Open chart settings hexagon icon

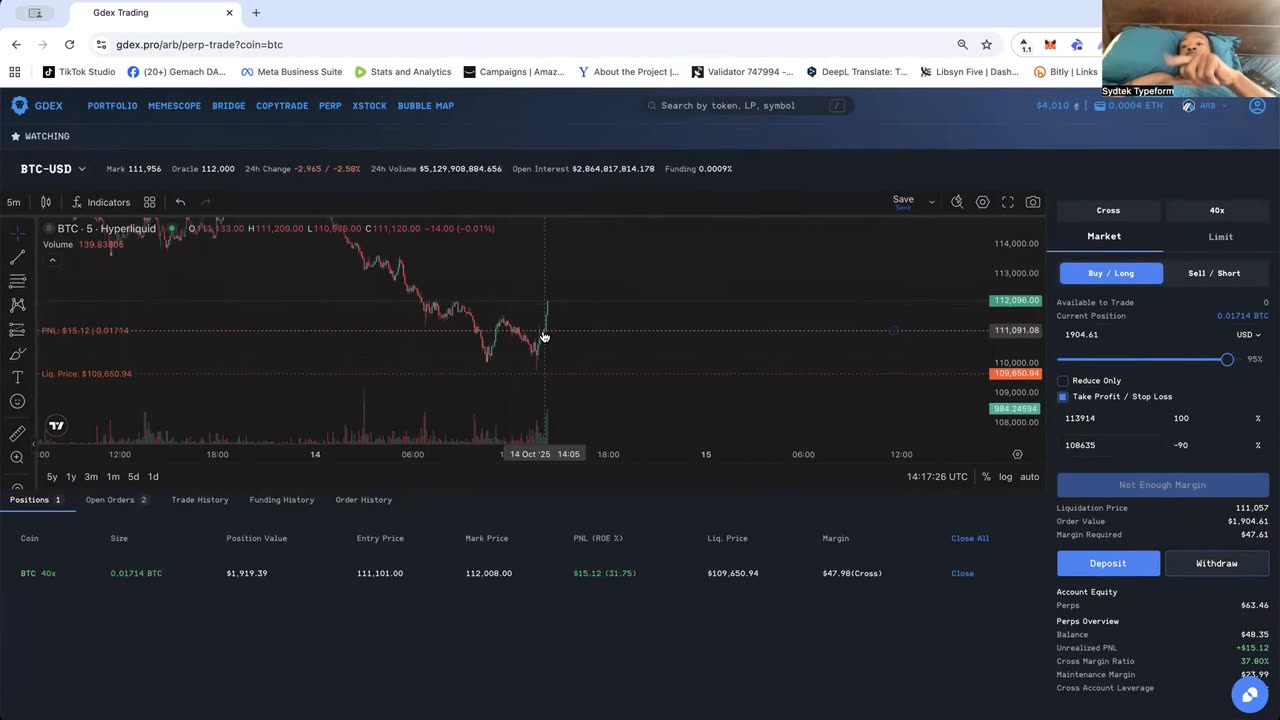coord(982,202)
